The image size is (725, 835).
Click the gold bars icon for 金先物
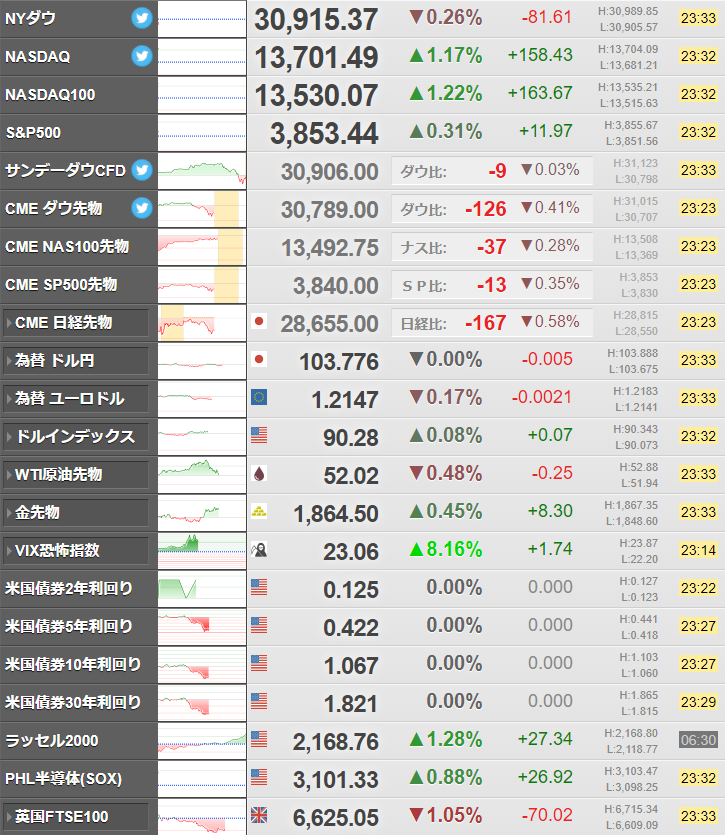click(x=259, y=511)
